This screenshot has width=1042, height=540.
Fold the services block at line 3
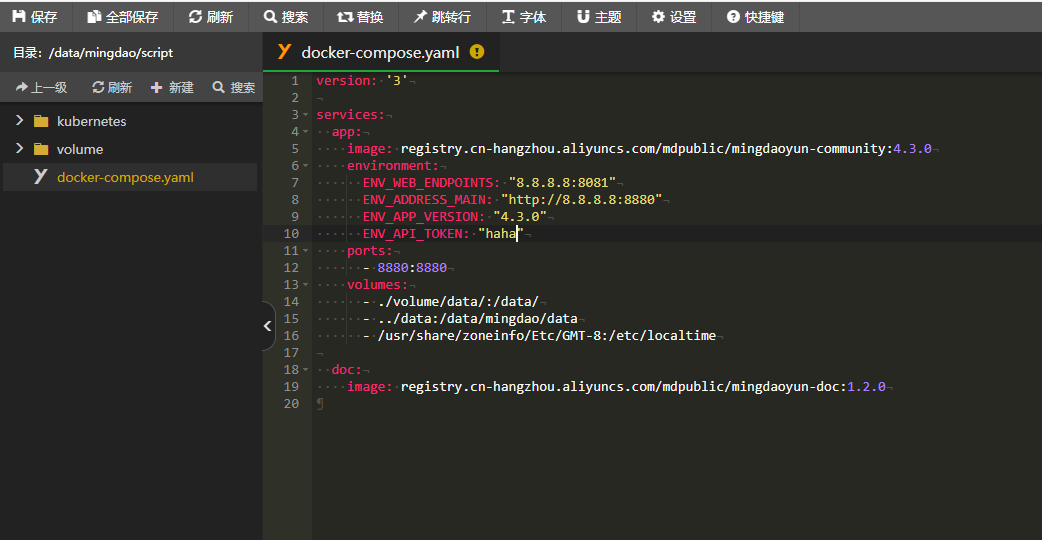pyautogui.click(x=306, y=115)
